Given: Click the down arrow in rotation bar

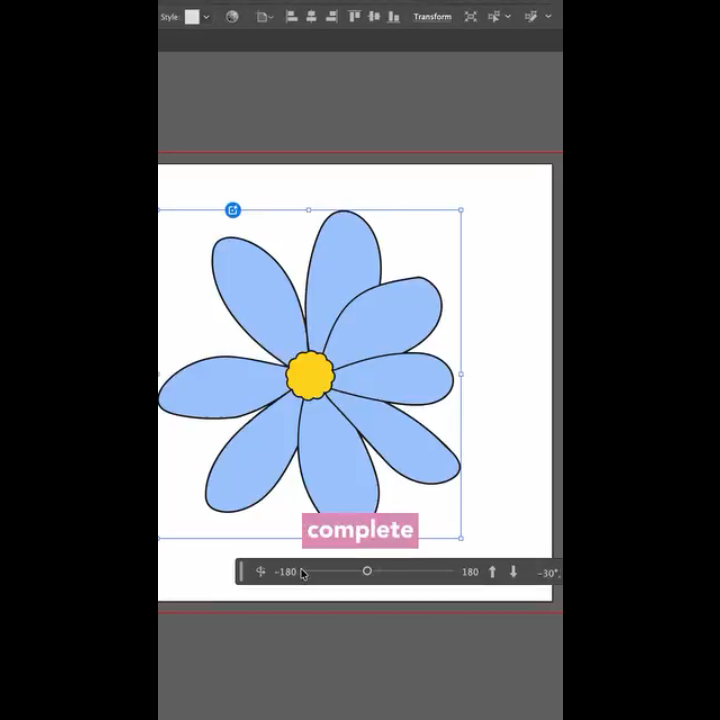Looking at the screenshot, I should point(513,572).
